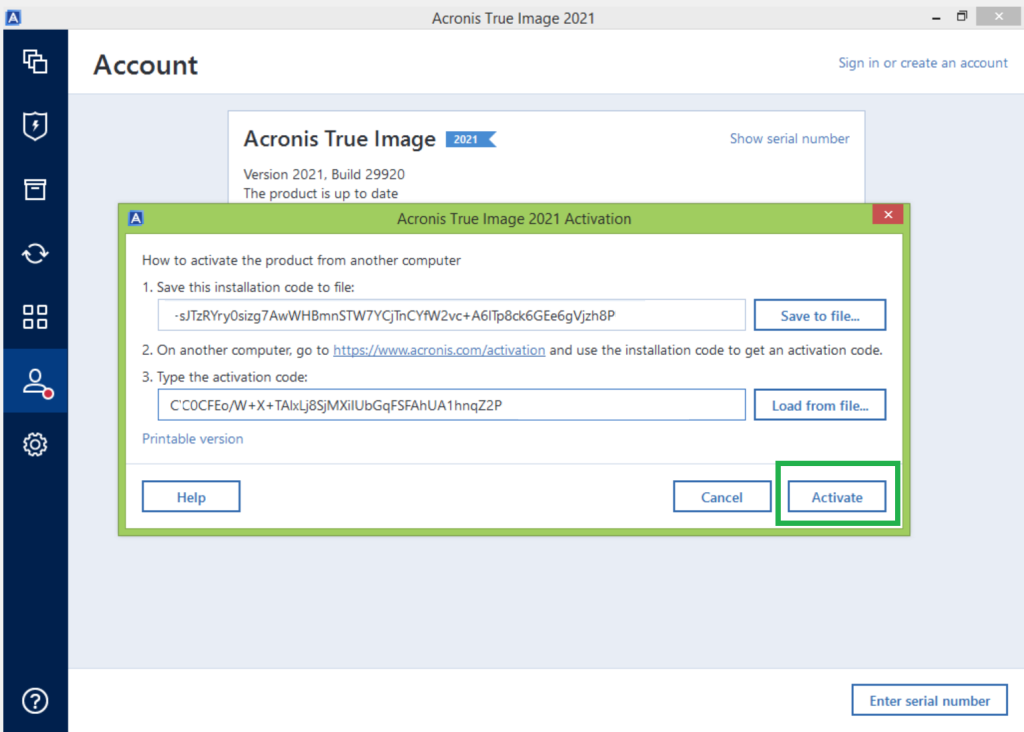Restore down the main window

pyautogui.click(x=961, y=17)
